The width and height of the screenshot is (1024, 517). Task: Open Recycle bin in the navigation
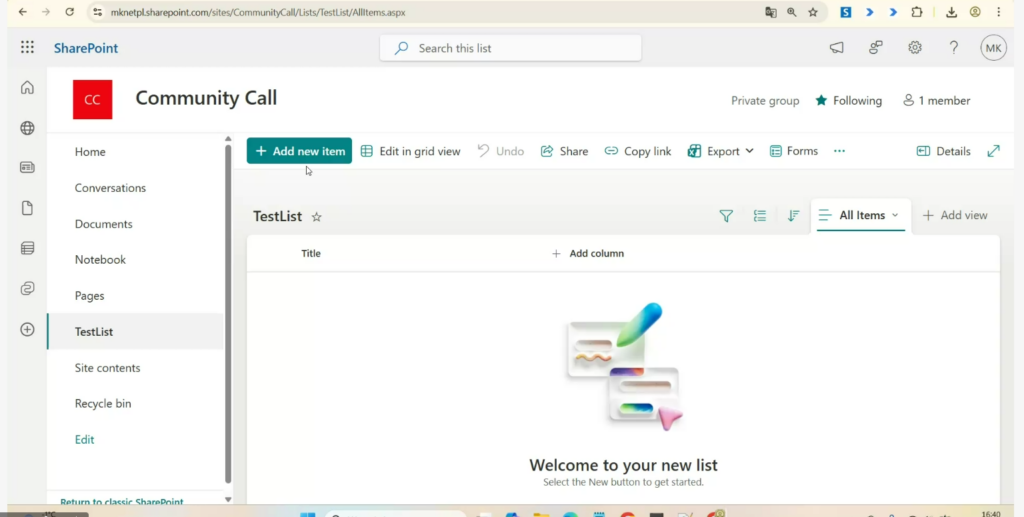103,403
